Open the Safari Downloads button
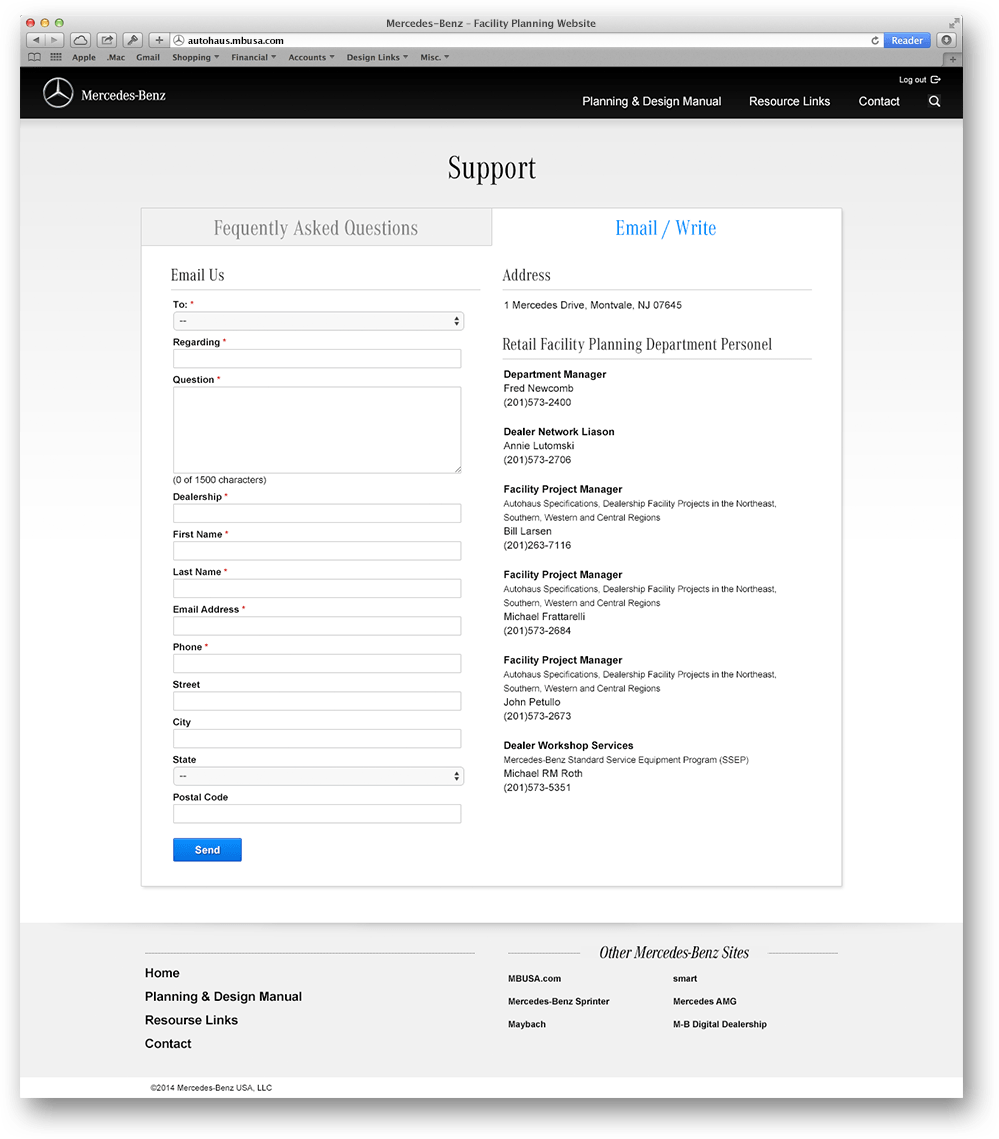 pos(946,40)
